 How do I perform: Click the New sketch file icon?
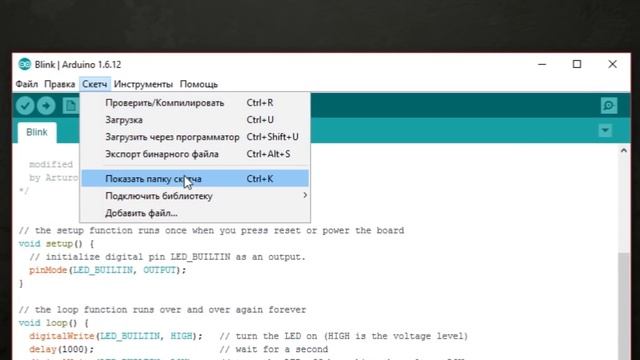(71, 106)
